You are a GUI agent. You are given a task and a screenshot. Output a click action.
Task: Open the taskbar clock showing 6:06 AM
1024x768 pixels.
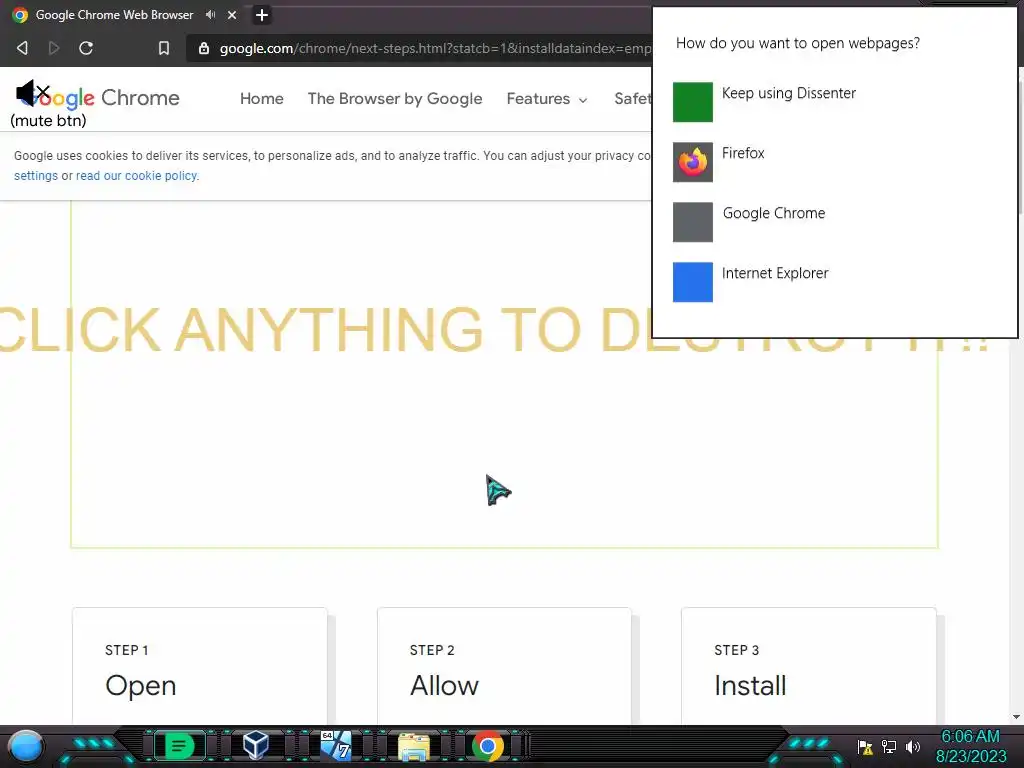971,746
